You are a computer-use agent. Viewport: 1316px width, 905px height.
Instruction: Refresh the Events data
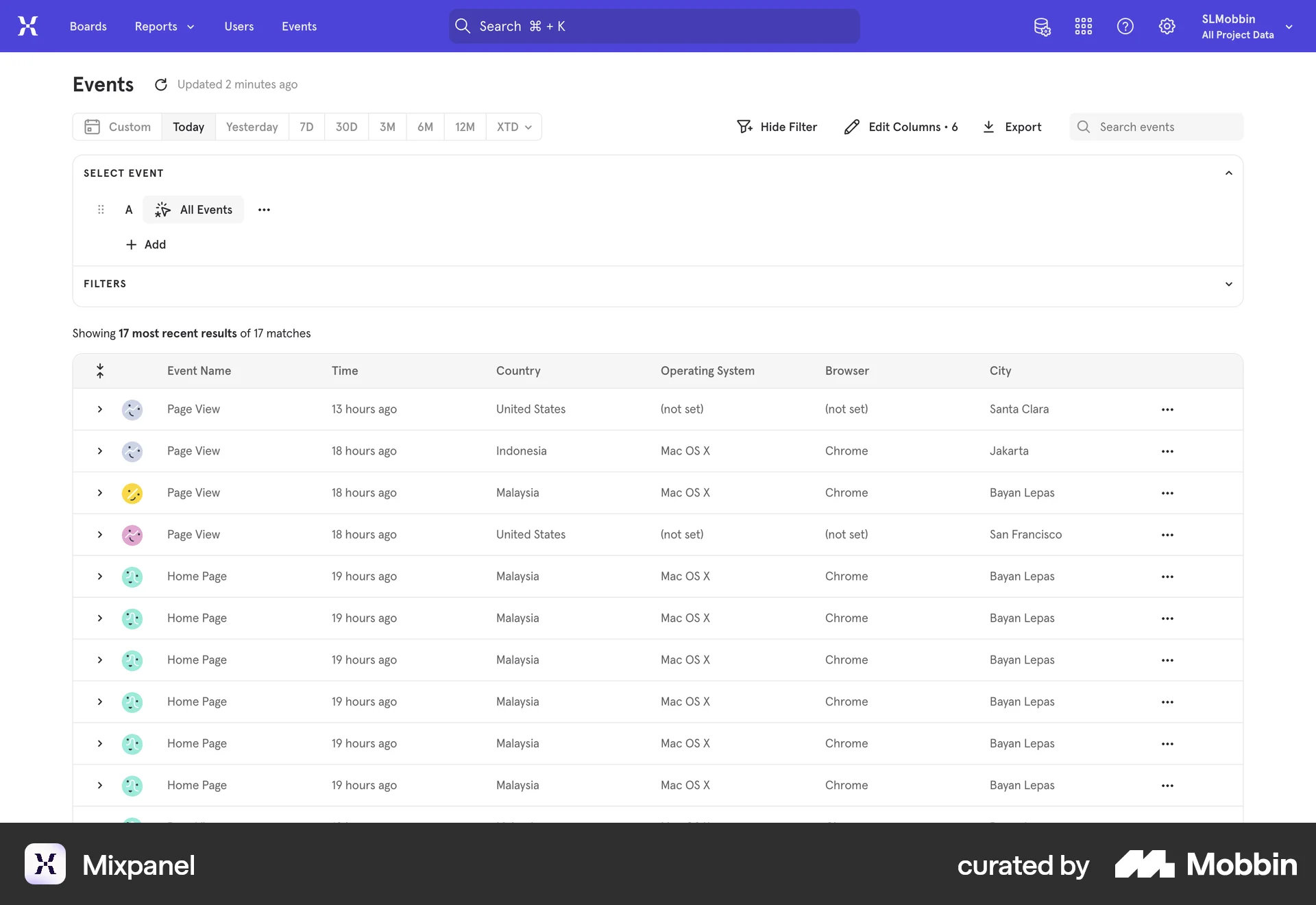tap(160, 84)
